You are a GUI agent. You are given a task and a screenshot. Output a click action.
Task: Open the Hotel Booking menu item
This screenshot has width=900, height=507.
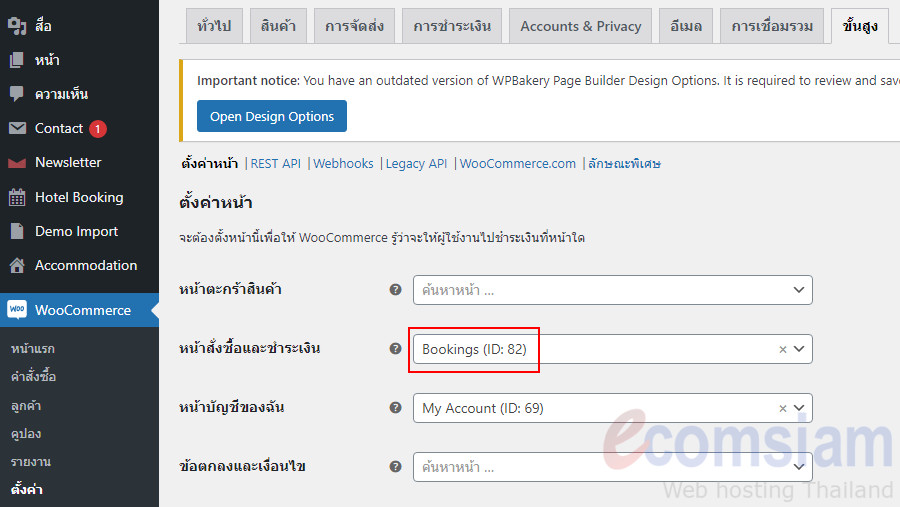coord(79,197)
